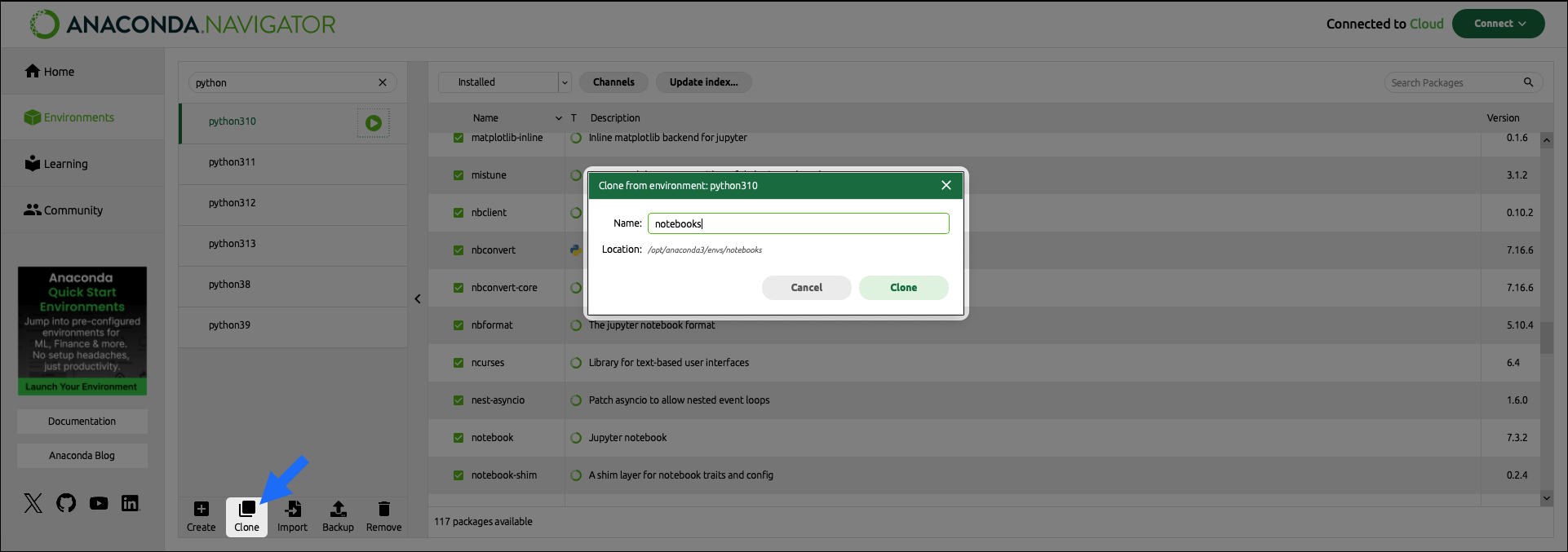Click status circle icon for nbformat
This screenshot has height=552, width=1568.
(576, 325)
